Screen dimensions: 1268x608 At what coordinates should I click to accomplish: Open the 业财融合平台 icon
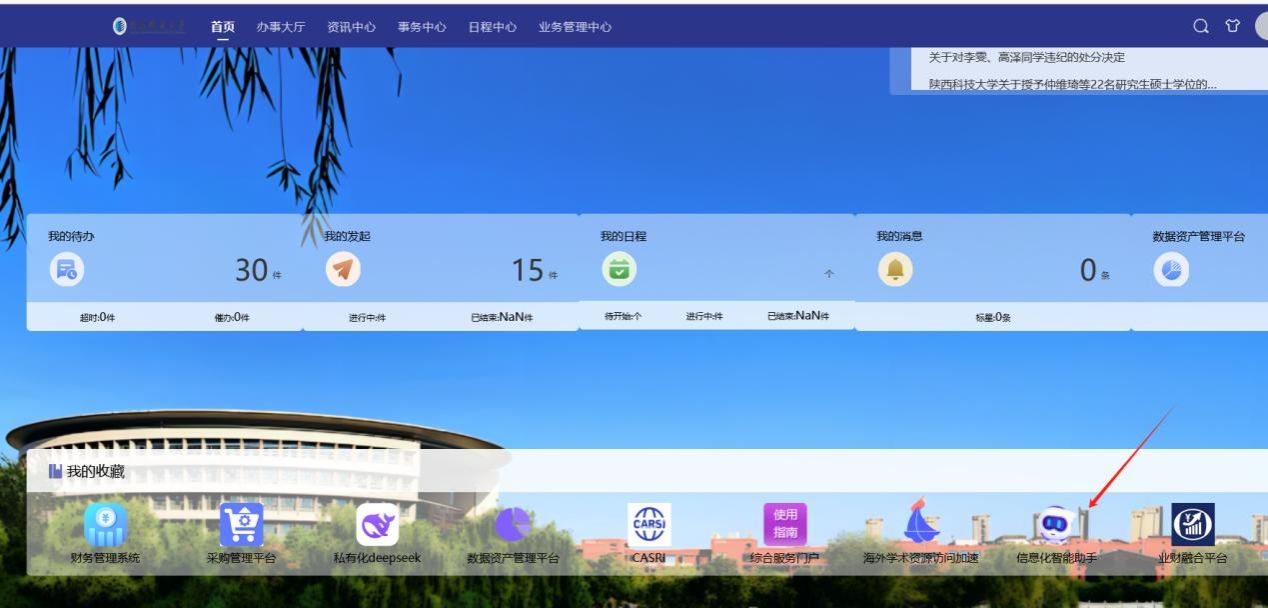point(1192,525)
